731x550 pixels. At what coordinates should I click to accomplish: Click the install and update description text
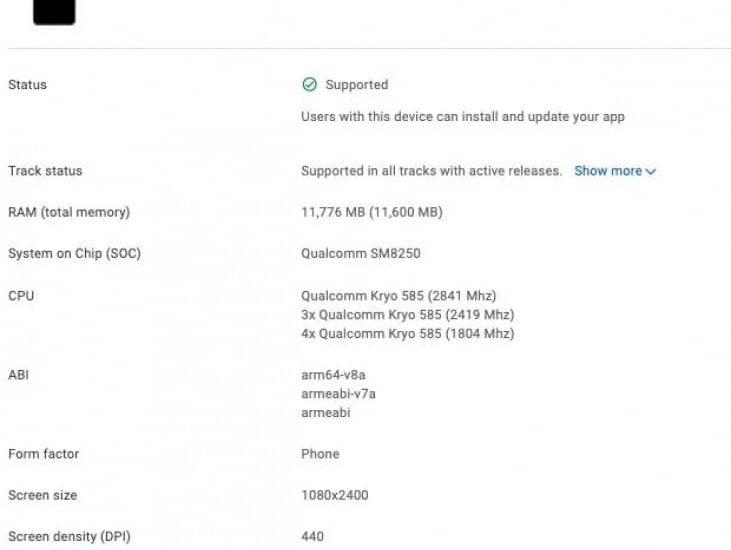[x=462, y=117]
